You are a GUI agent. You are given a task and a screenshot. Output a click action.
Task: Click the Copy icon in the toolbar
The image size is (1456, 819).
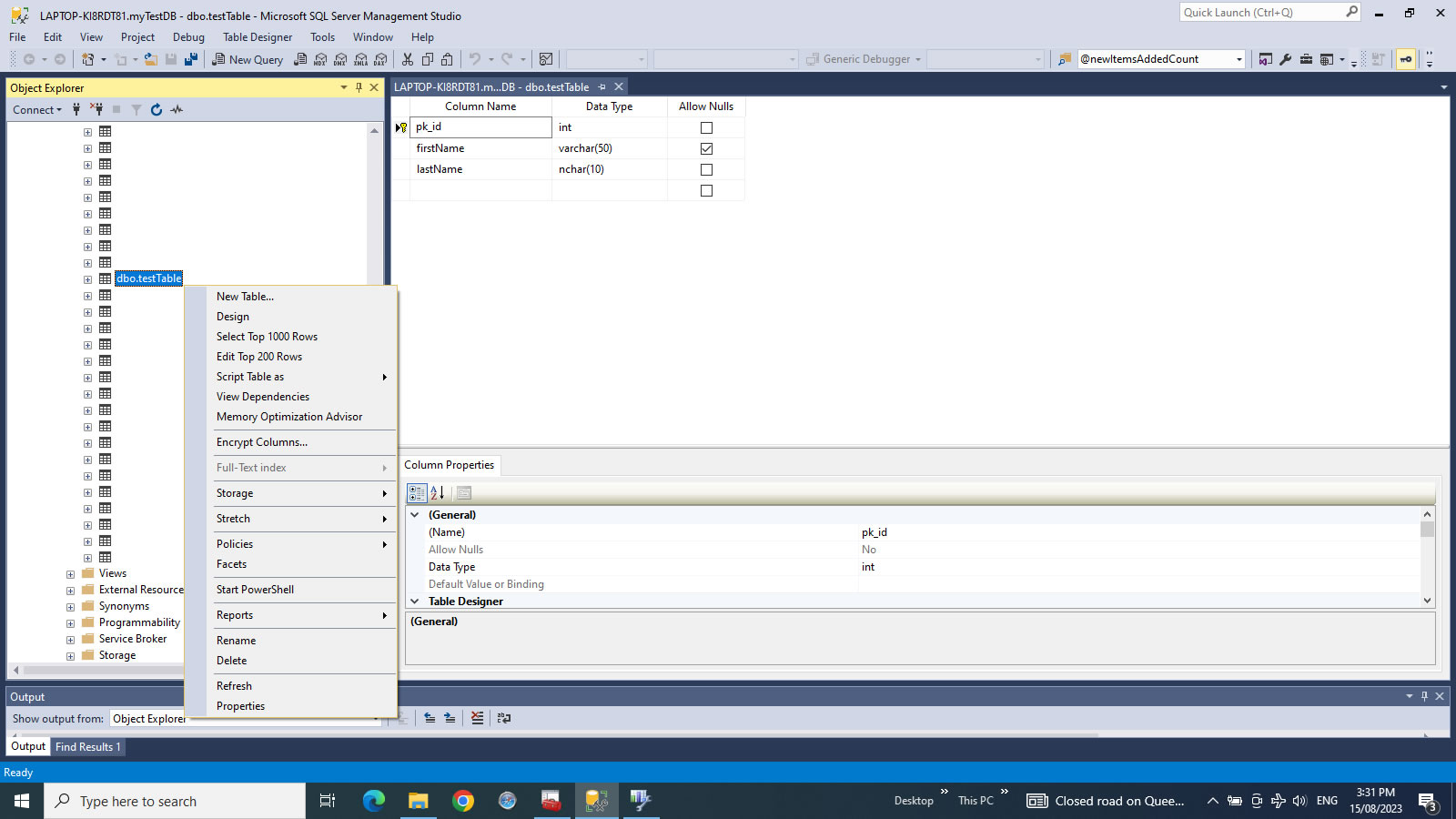pos(427,59)
